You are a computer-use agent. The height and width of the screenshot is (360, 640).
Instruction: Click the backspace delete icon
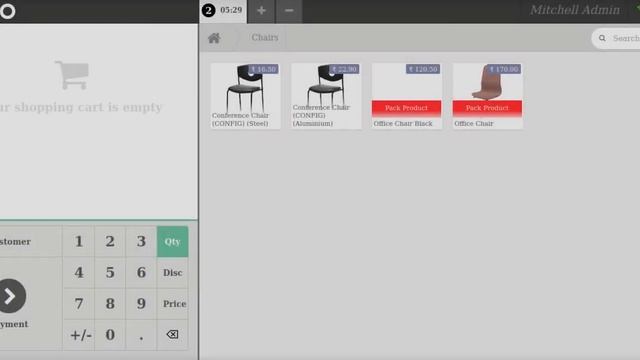[x=172, y=335]
